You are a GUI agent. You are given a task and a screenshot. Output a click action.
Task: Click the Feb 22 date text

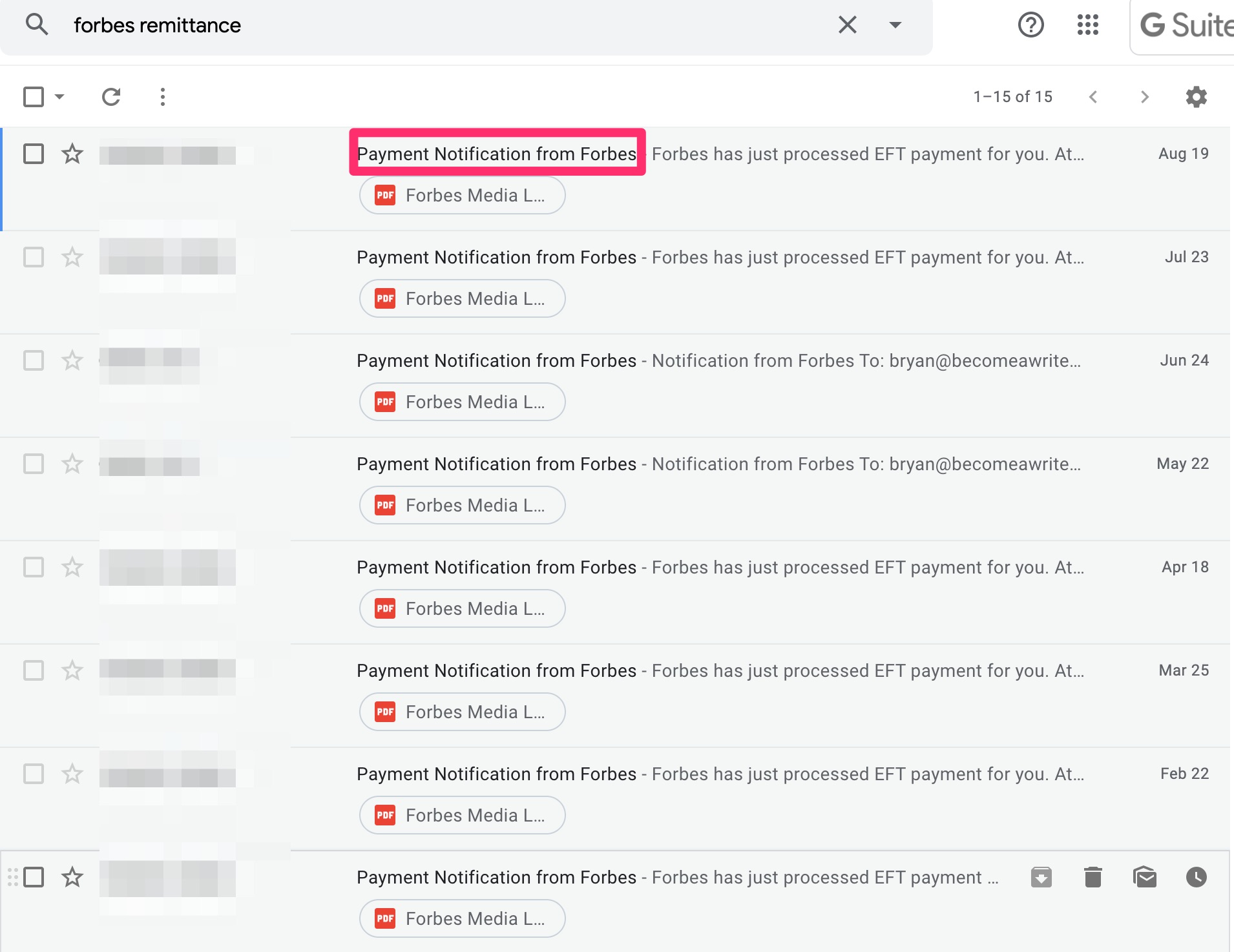[1184, 774]
